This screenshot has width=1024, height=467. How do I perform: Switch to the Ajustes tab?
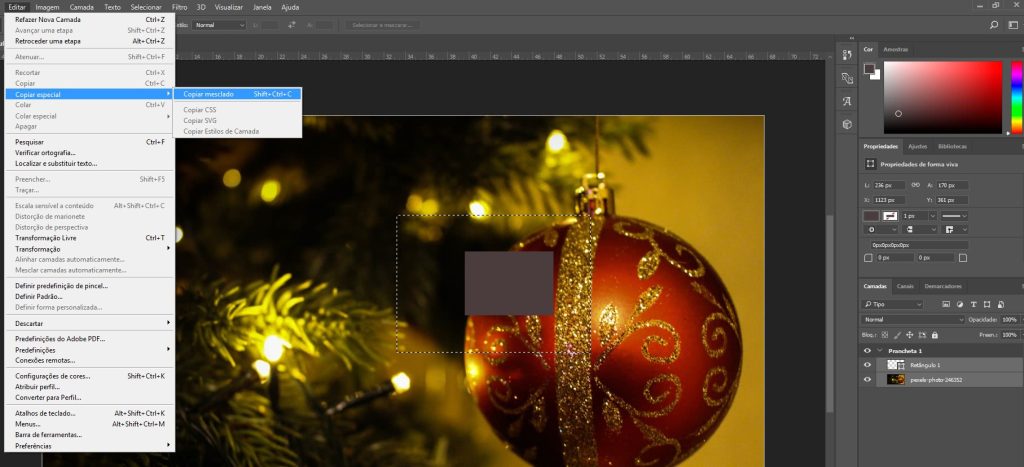pyautogui.click(x=917, y=146)
